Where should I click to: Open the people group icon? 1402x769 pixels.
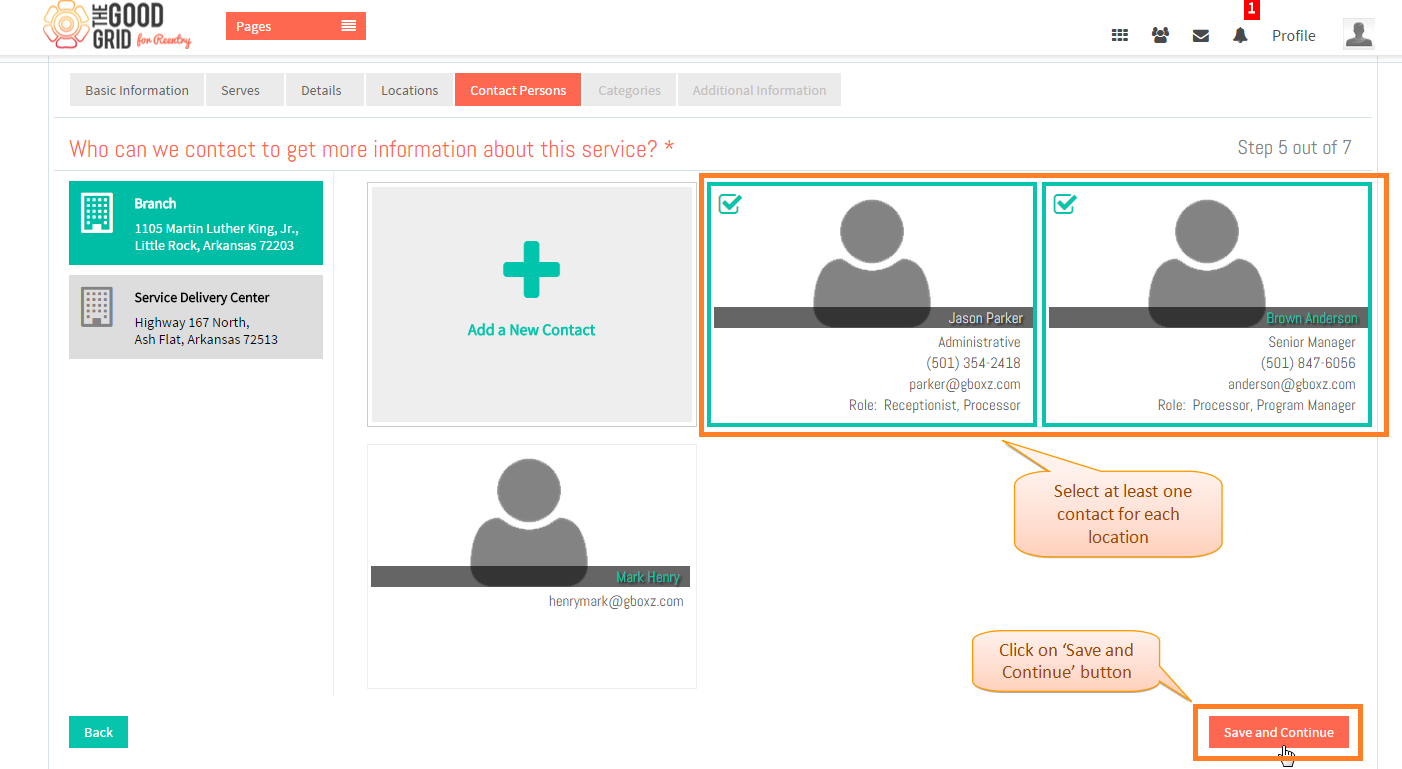(x=1160, y=35)
